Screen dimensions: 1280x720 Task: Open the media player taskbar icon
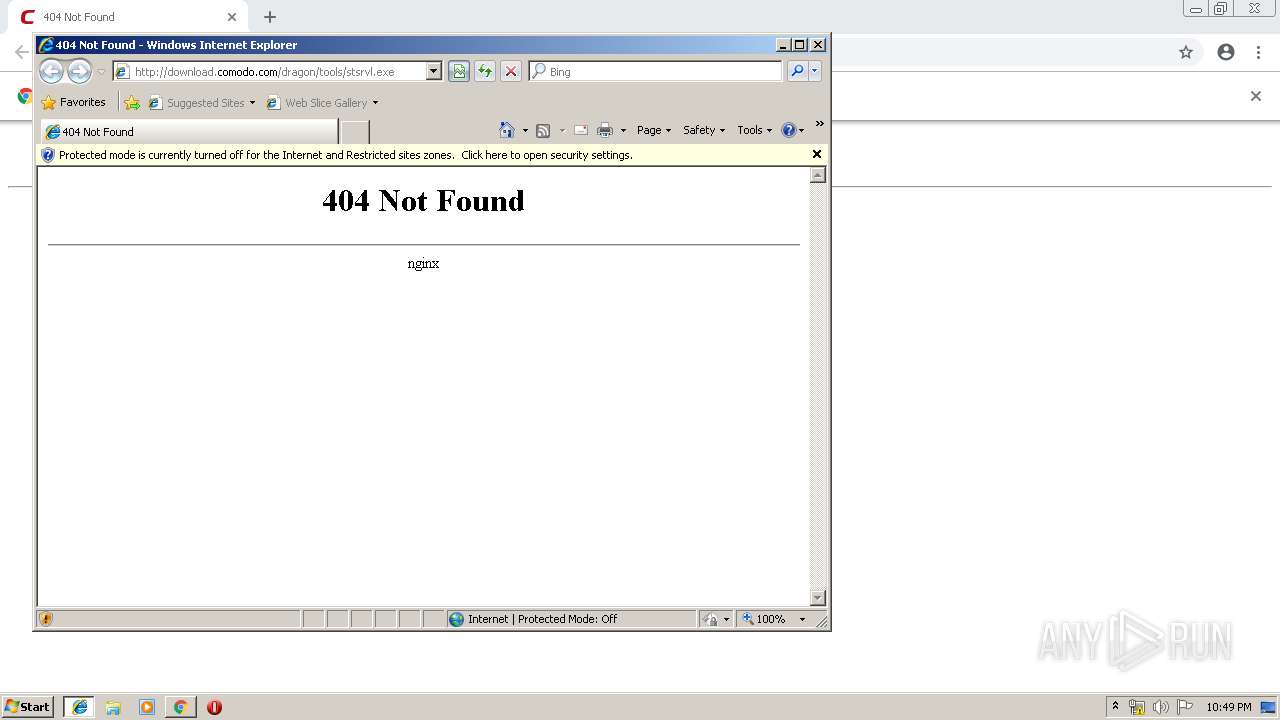(147, 706)
